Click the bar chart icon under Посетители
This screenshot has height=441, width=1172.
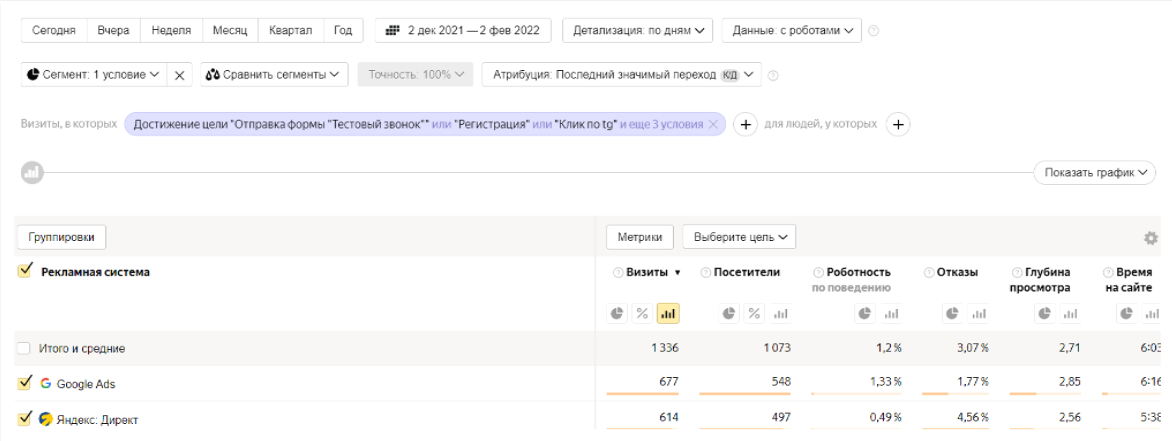pyautogui.click(x=780, y=314)
